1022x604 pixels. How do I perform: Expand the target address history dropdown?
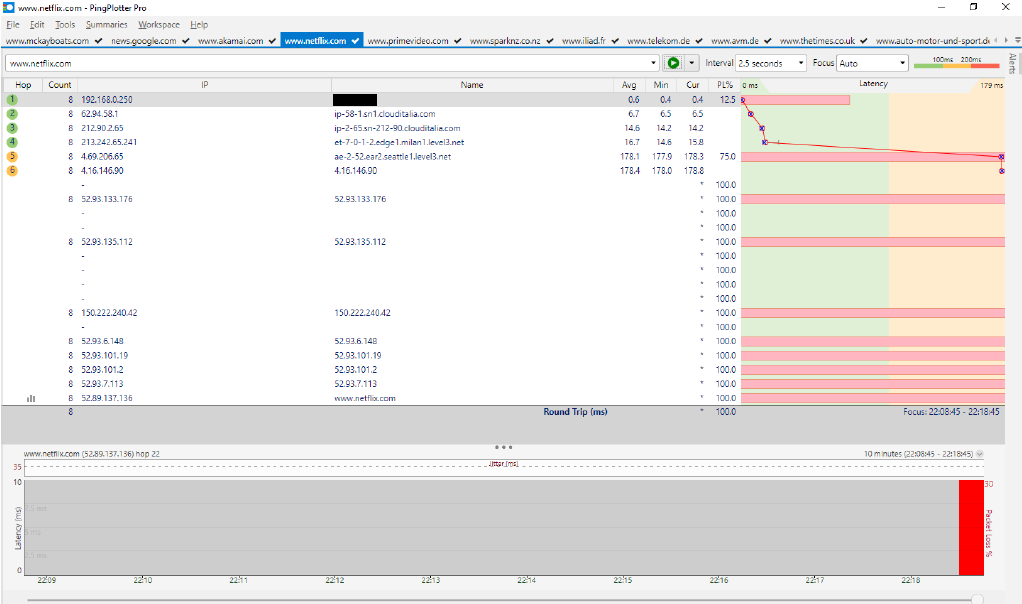(653, 63)
